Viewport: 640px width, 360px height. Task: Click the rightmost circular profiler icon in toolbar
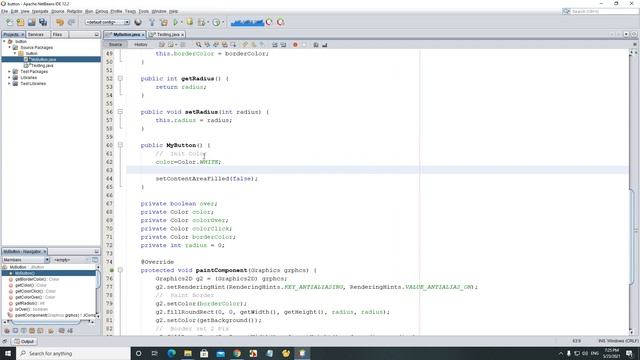pyautogui.click(x=281, y=22)
